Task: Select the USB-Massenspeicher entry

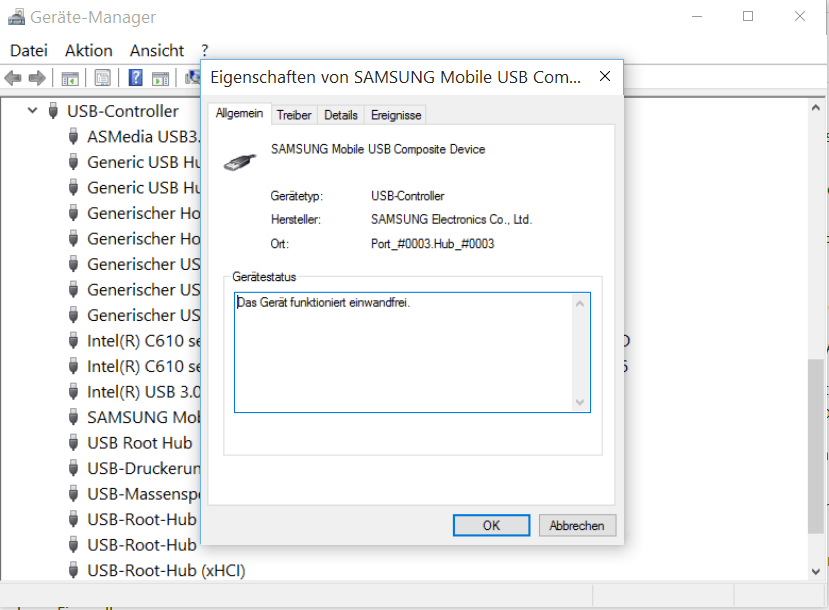Action: pos(144,494)
